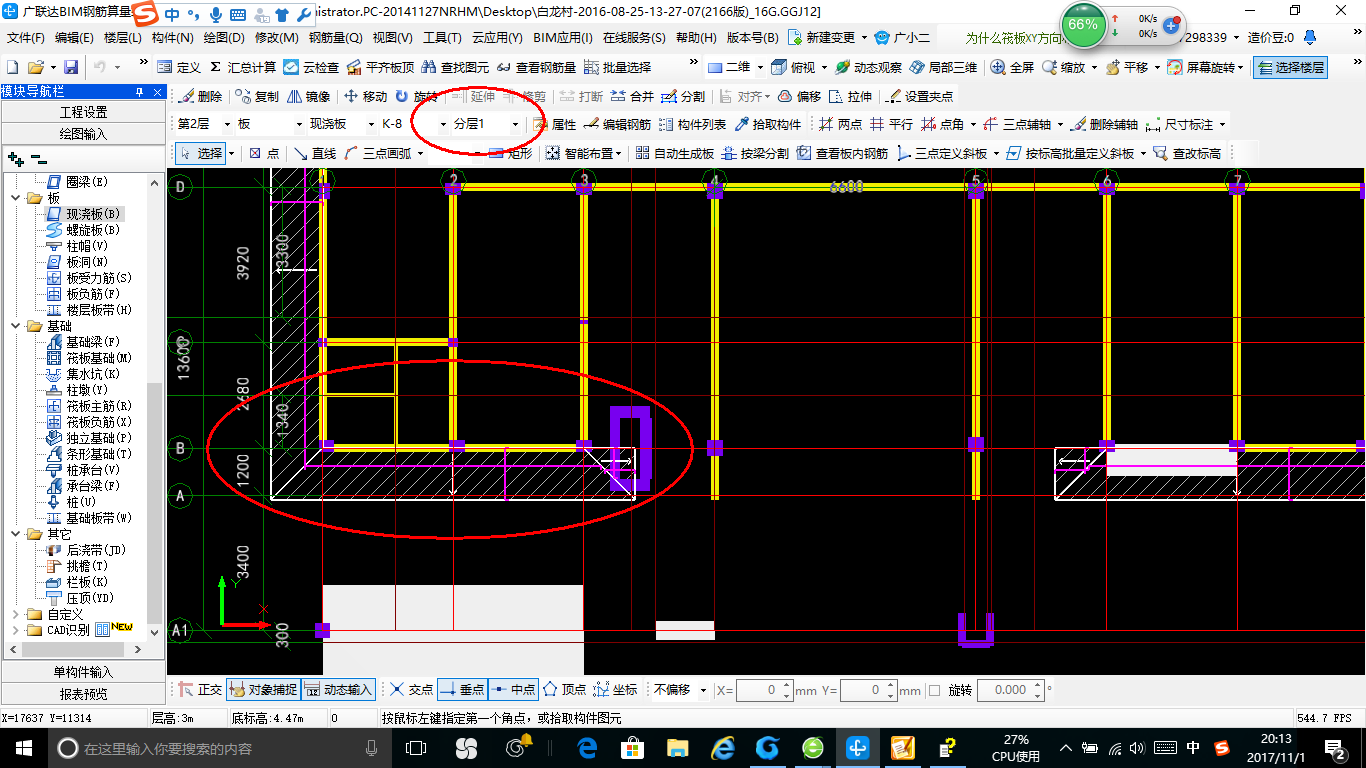Click 删除 delete tool

point(201,96)
